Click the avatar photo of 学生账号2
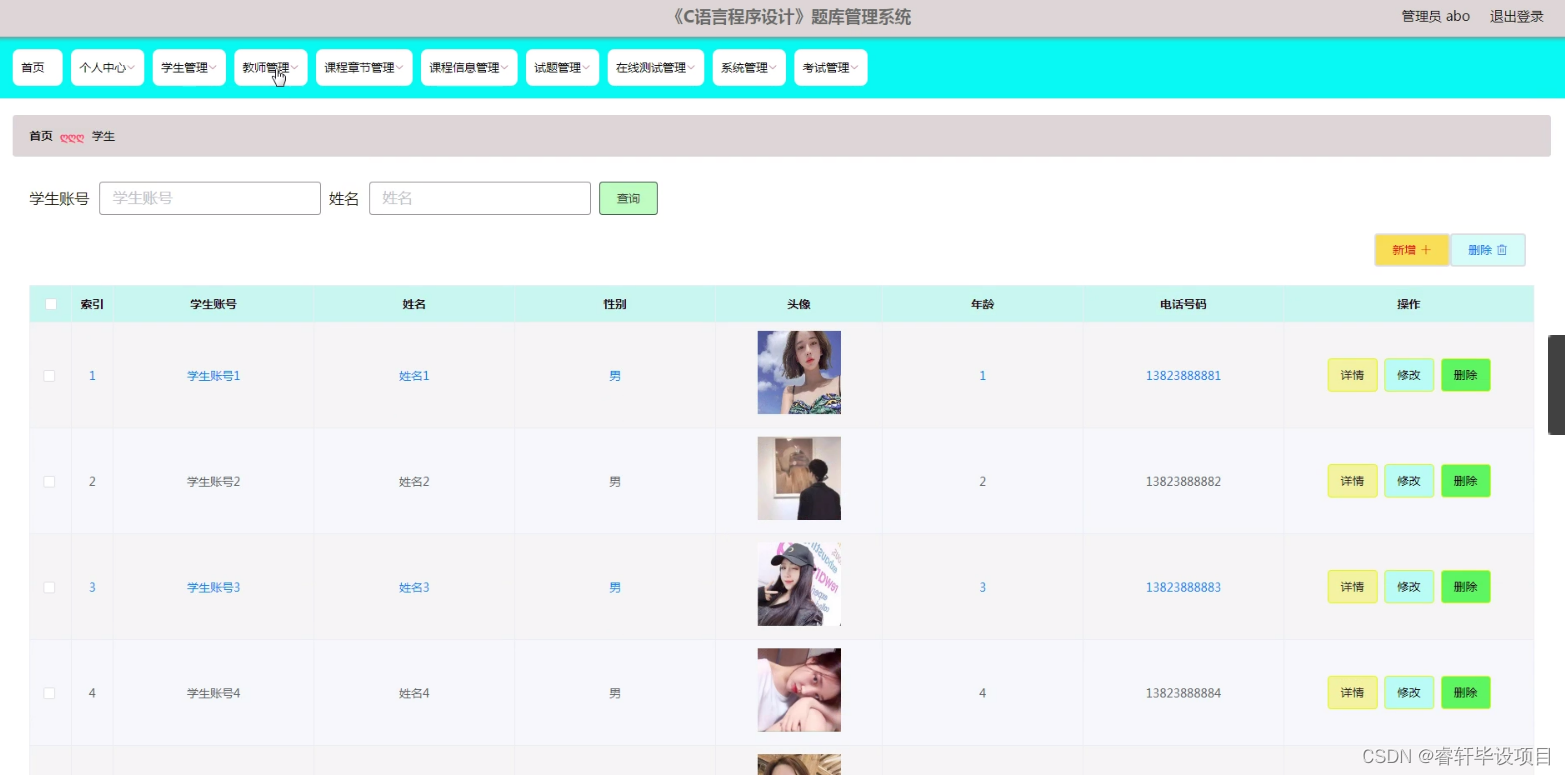 tap(798, 478)
